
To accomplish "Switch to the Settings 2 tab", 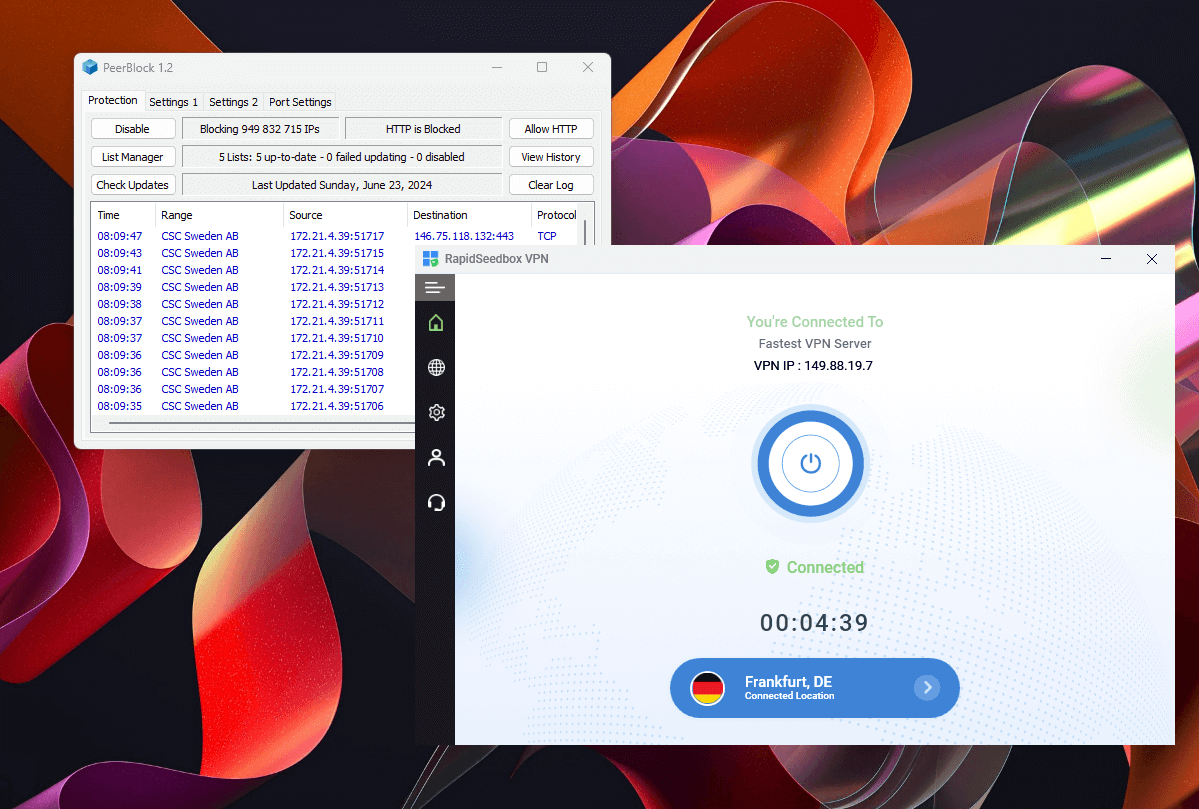I will coord(233,102).
